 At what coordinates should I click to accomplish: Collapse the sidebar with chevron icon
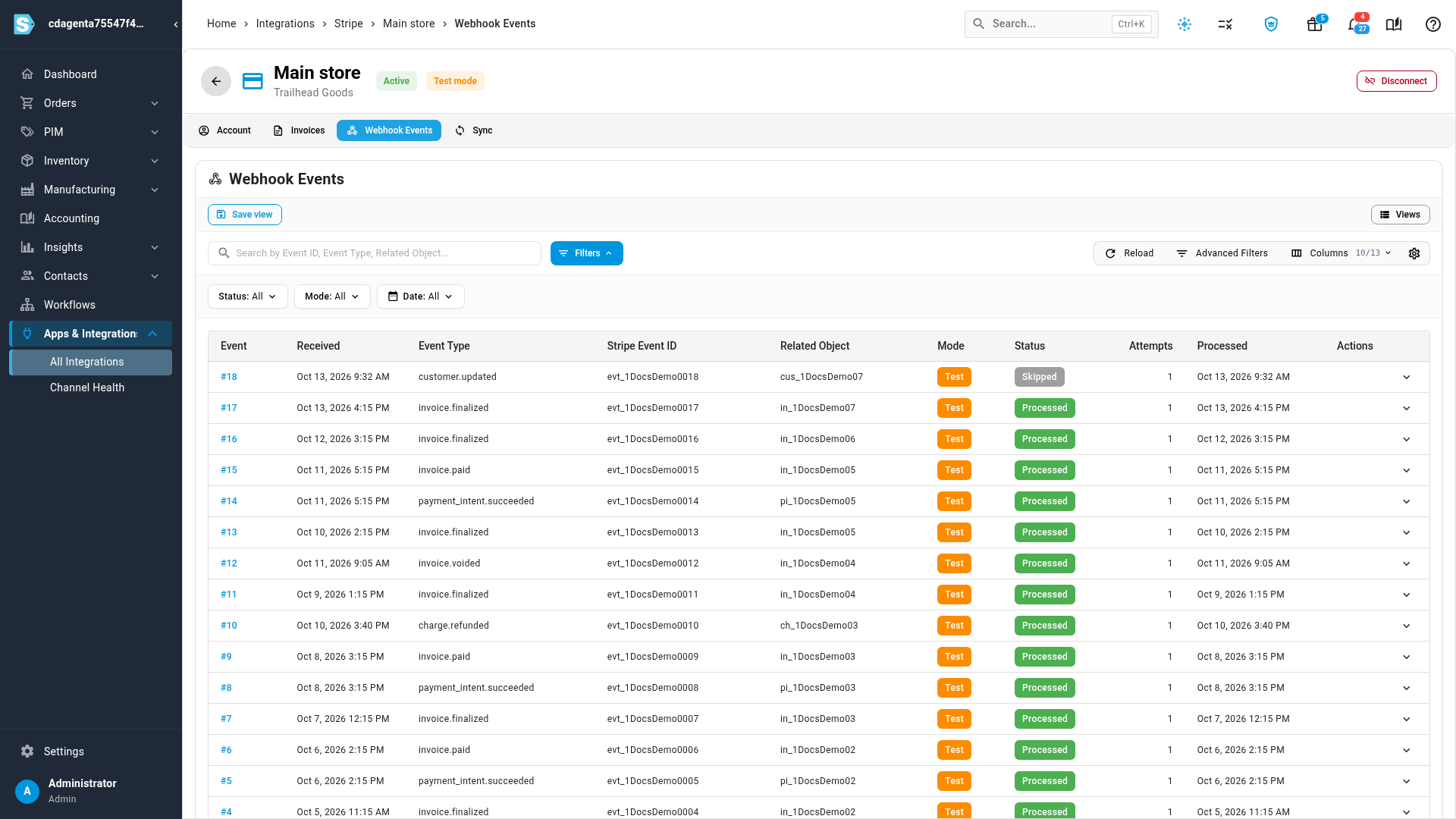(x=176, y=24)
